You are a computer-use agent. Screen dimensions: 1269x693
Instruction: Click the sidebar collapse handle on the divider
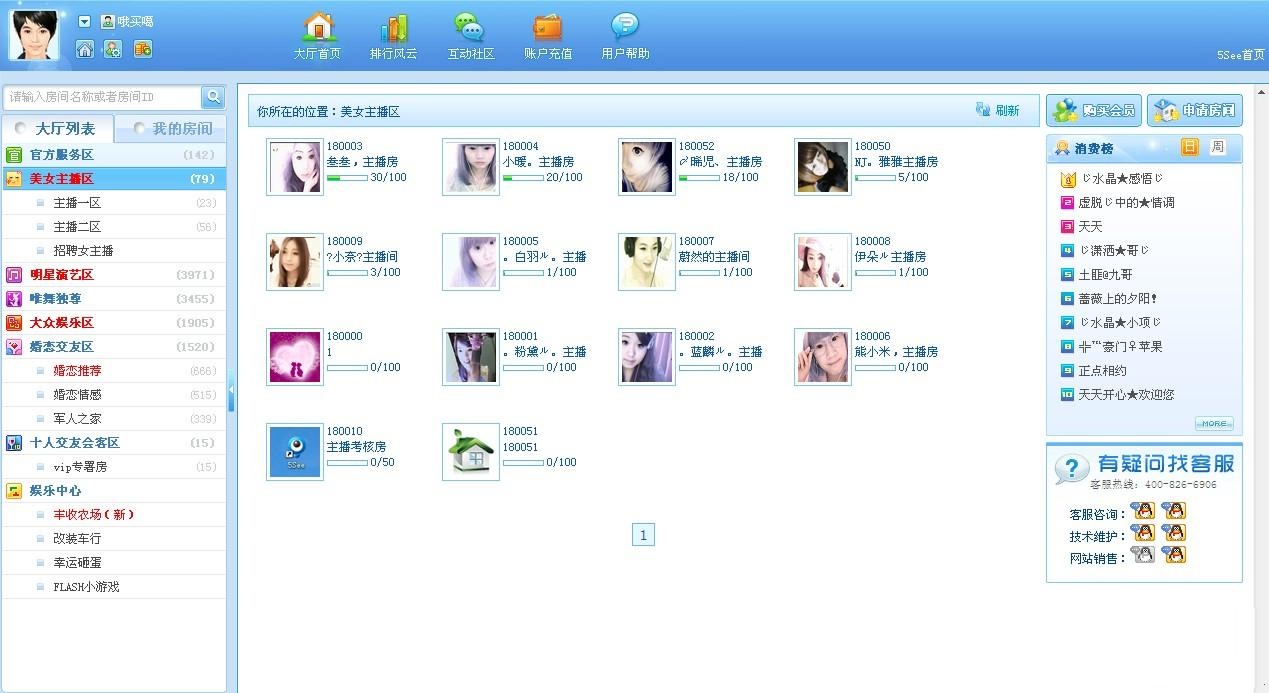coord(231,391)
